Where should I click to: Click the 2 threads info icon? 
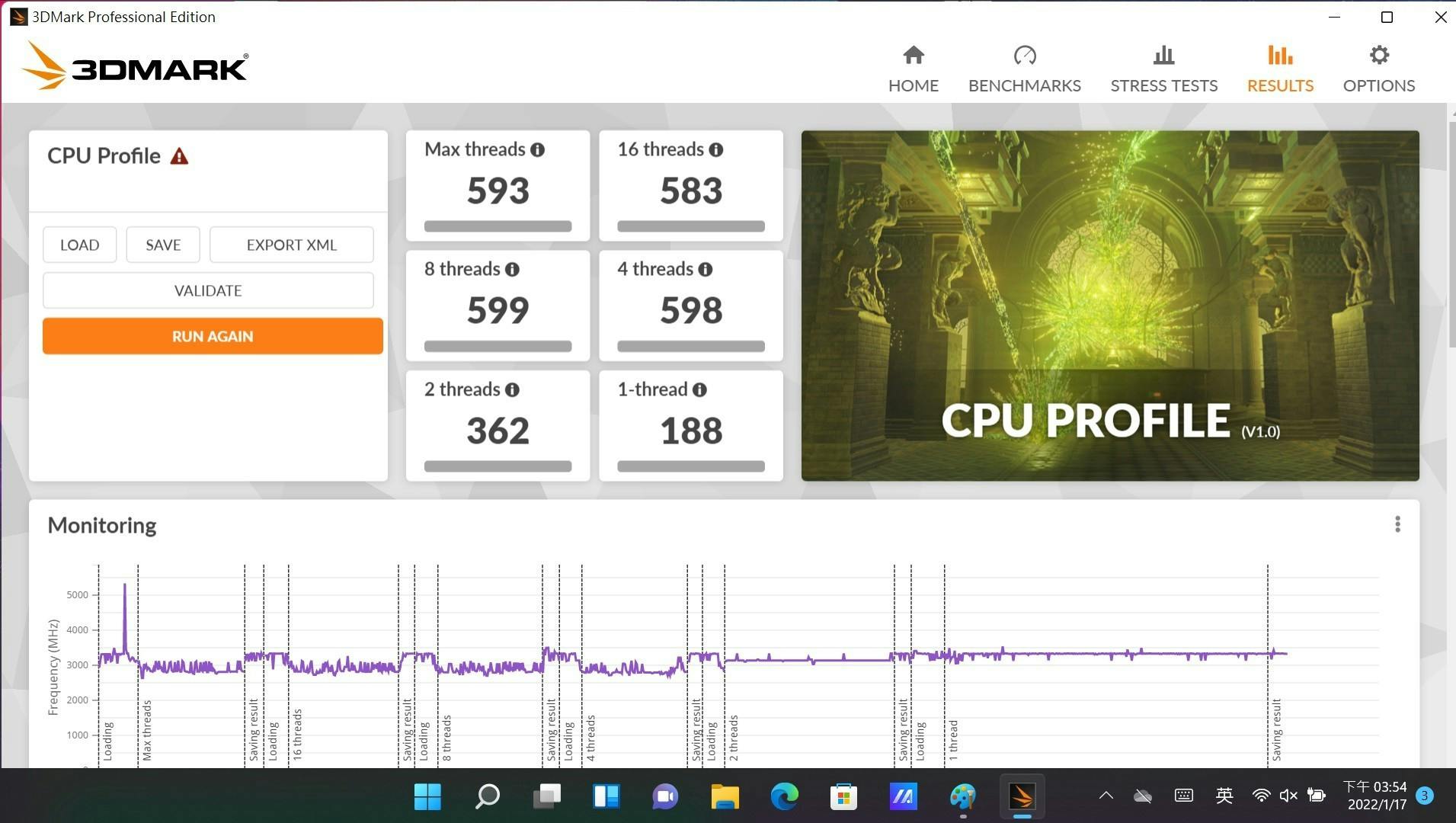513,390
